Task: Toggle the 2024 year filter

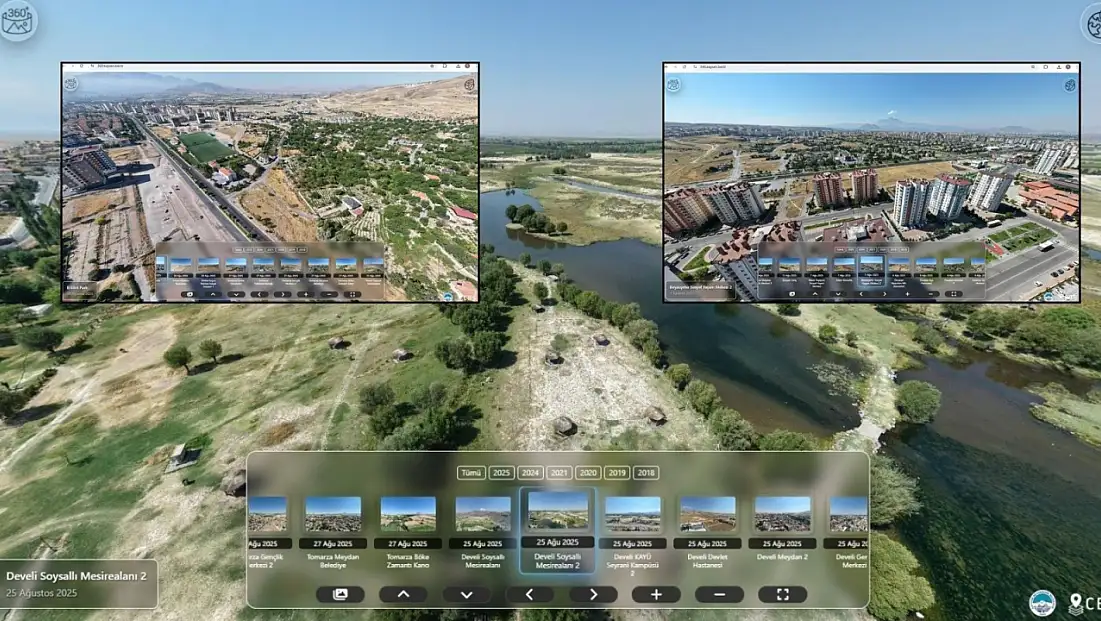Action: coord(530,472)
